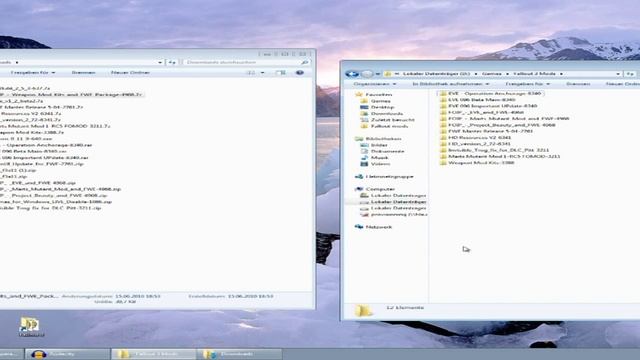The width and height of the screenshot is (640, 360).
Task: Open 'Fallout mods' under Favoriten
Action: tap(389, 126)
